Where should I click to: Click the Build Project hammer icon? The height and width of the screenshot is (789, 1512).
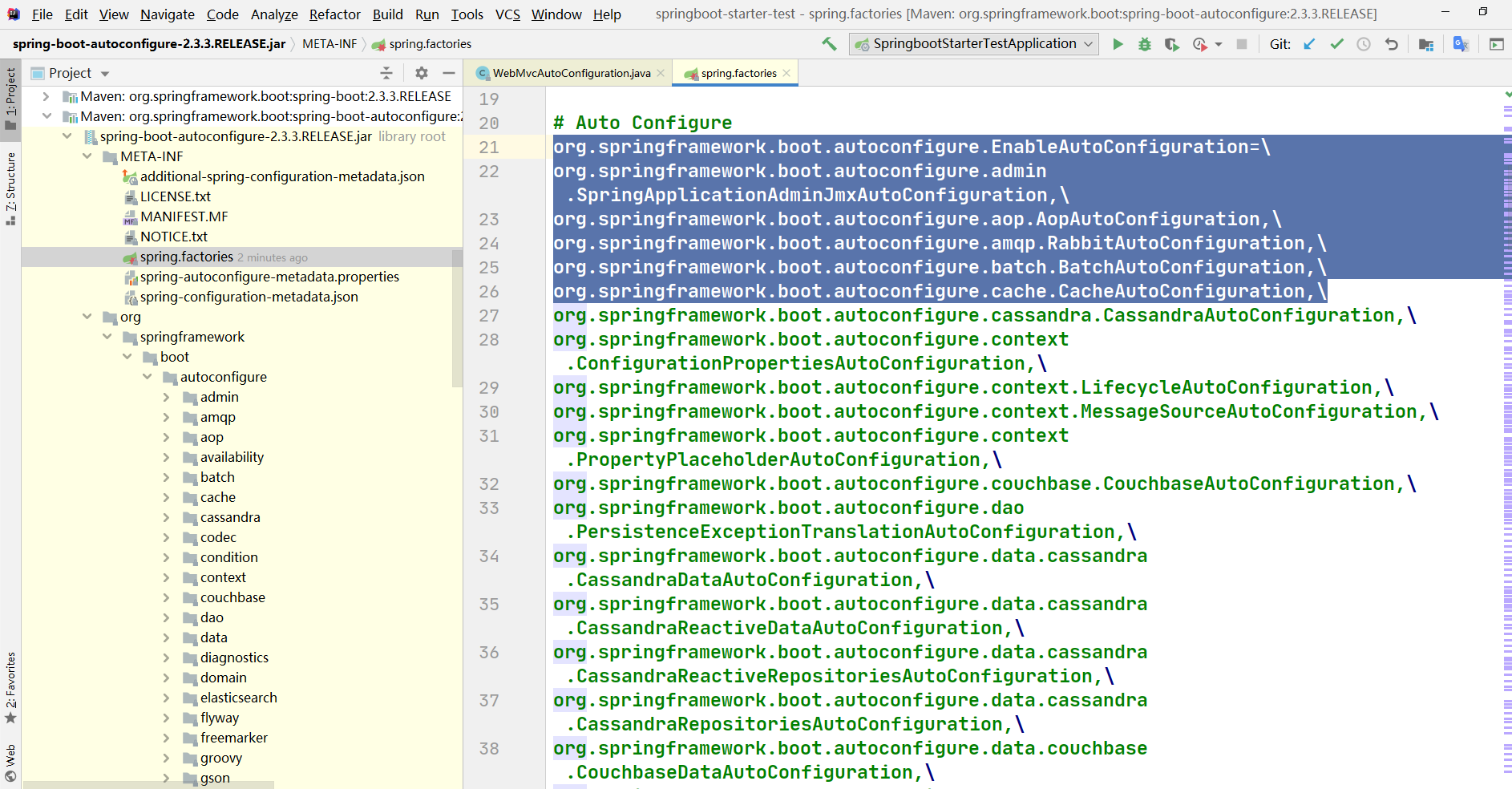[829, 44]
